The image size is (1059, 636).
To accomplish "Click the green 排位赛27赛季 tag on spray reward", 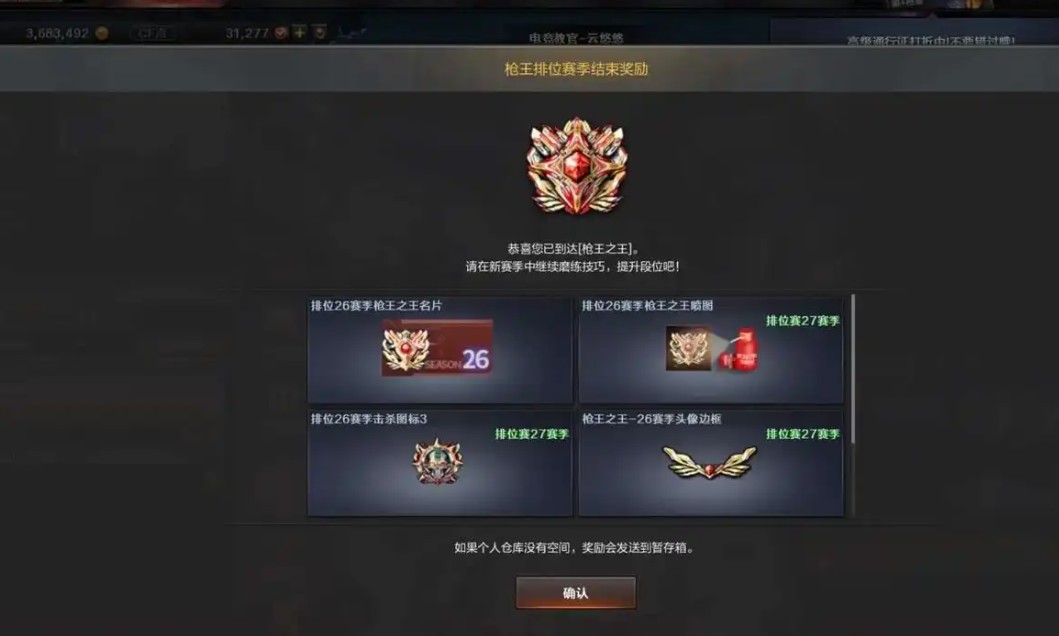I will [x=802, y=321].
